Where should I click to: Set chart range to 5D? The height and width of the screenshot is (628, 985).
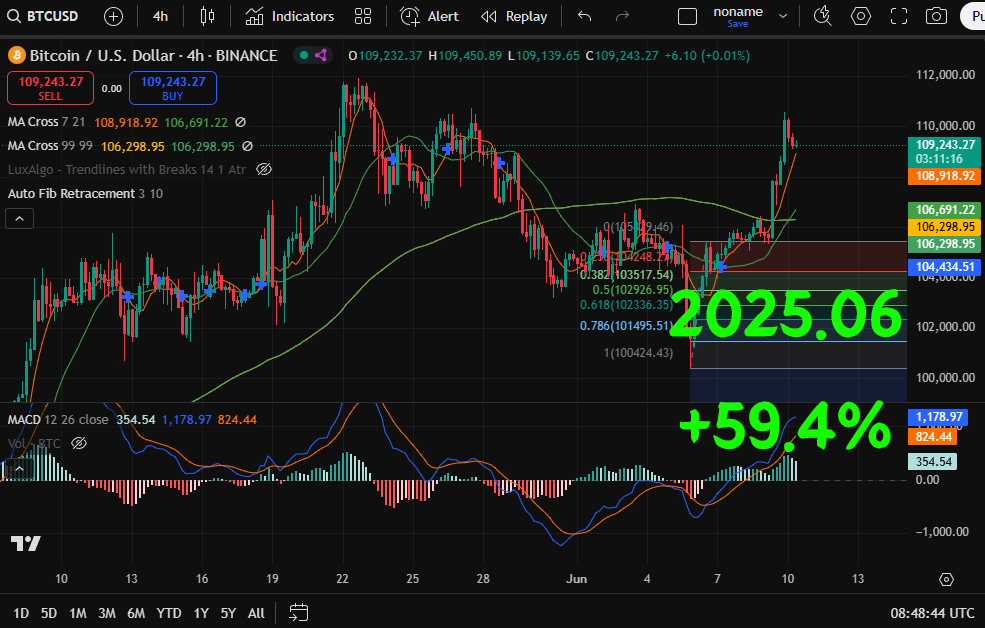[x=48, y=613]
